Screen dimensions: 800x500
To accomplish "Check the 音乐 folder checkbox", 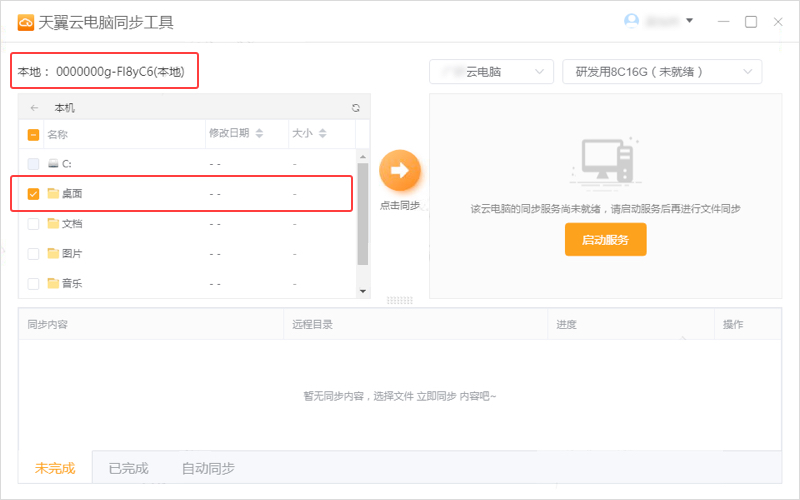I will [x=33, y=283].
